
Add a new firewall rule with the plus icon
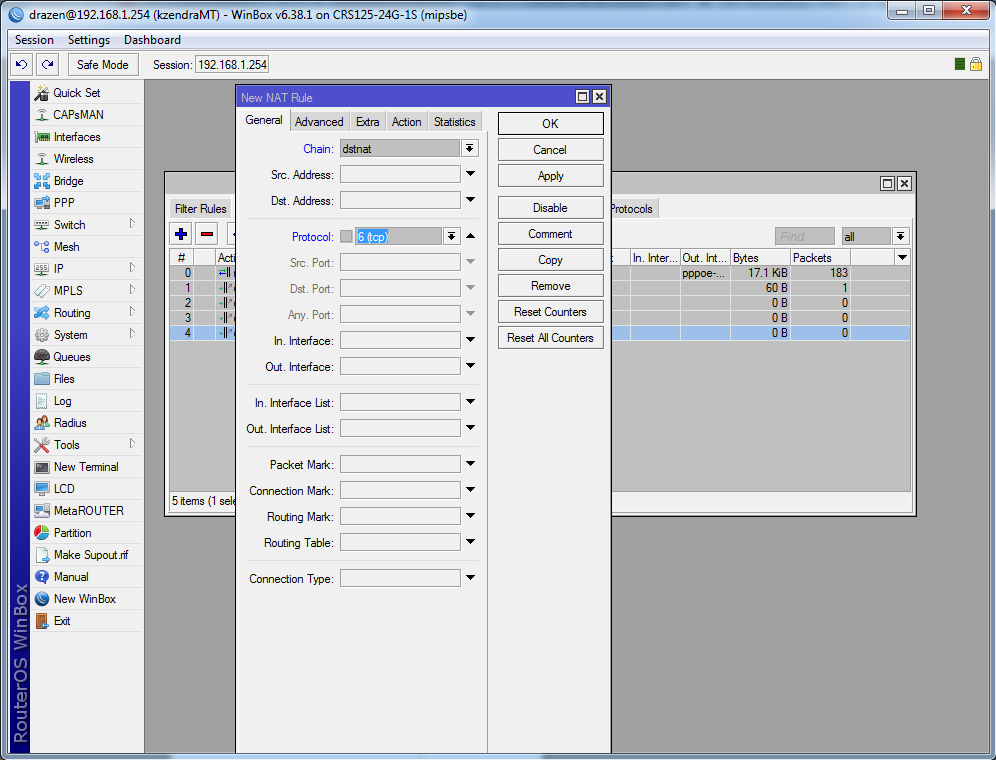pos(180,233)
